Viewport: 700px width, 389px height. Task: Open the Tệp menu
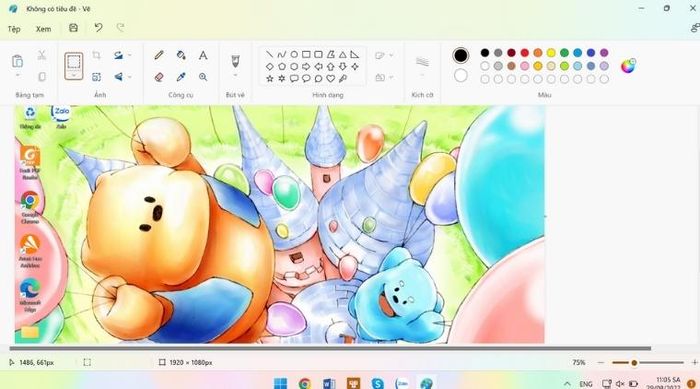(14, 29)
